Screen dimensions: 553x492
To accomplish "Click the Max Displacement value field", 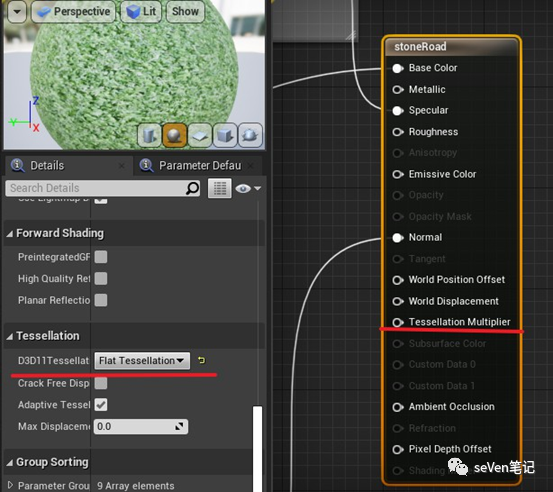I will (140, 426).
